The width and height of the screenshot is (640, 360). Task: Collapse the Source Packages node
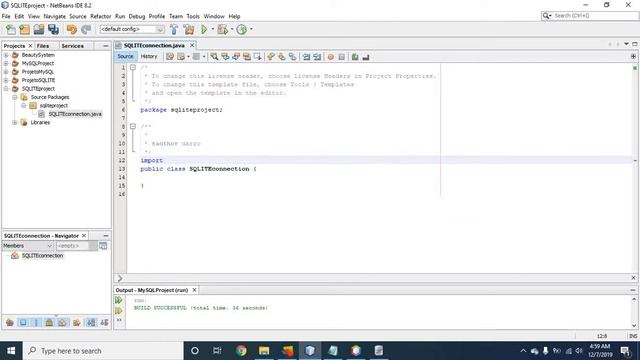pos(15,97)
